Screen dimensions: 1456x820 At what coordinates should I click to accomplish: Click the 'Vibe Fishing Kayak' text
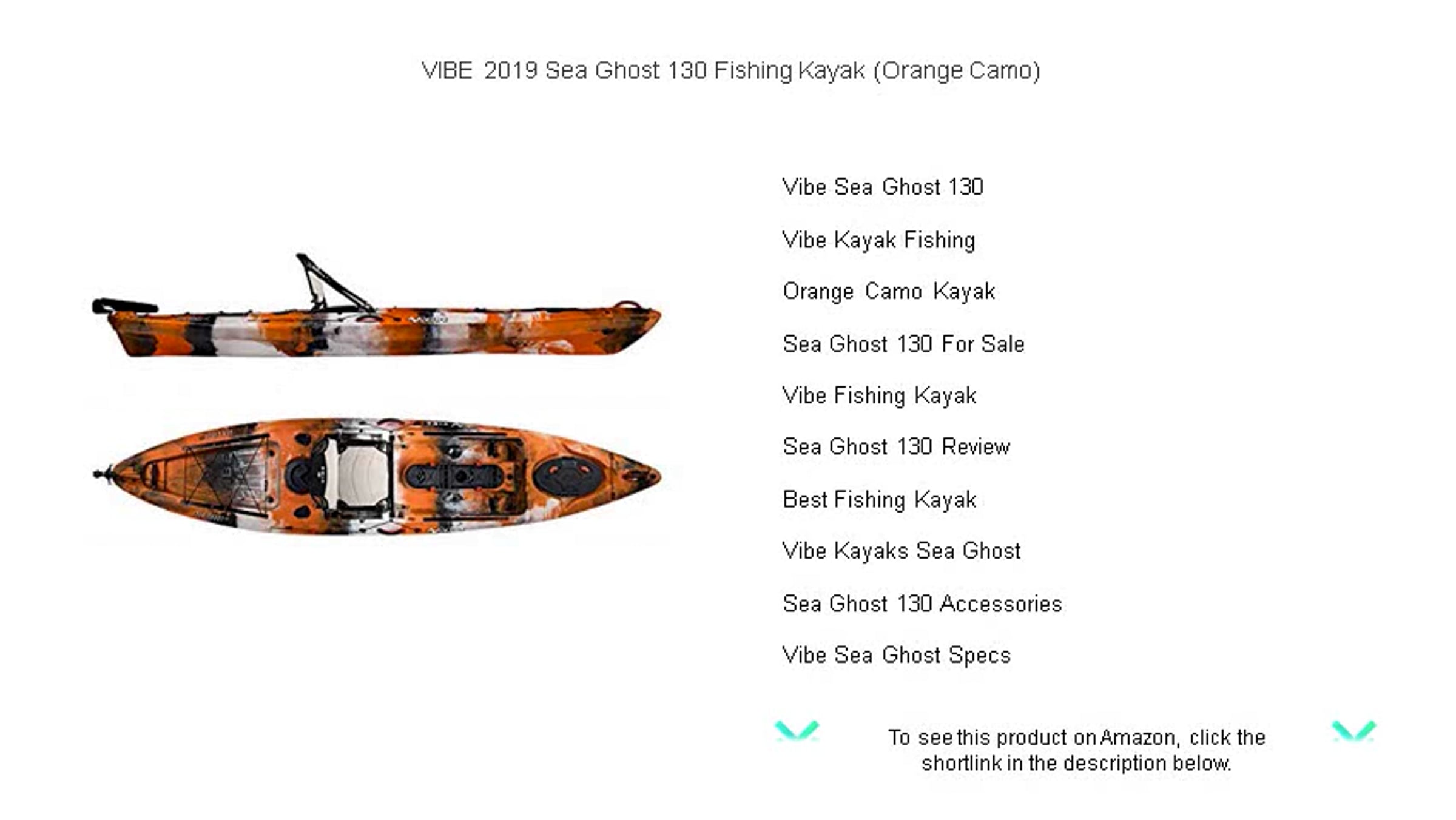click(x=879, y=396)
